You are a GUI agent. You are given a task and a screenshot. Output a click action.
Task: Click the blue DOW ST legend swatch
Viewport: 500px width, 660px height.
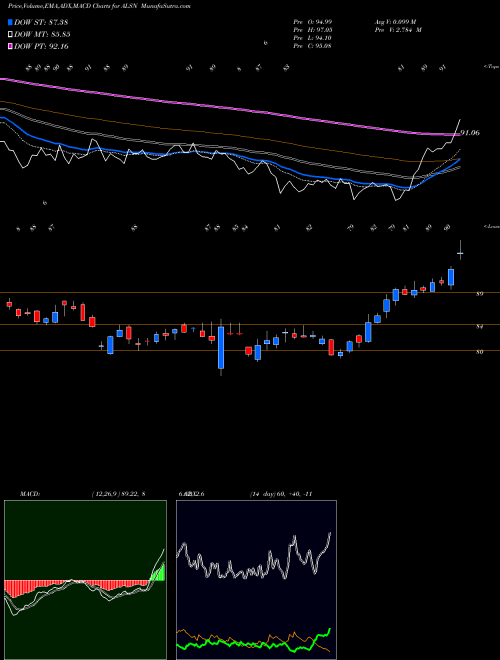point(10,22)
